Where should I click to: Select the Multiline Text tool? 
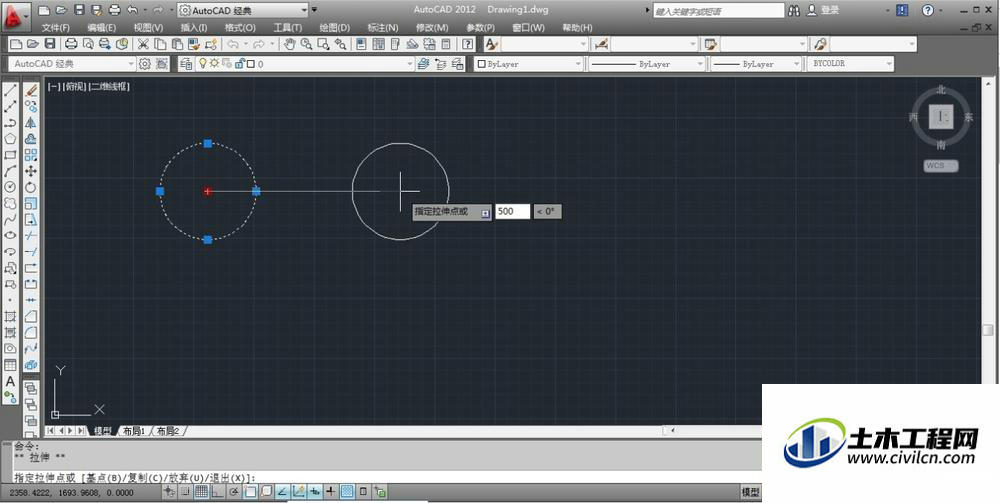(x=10, y=381)
